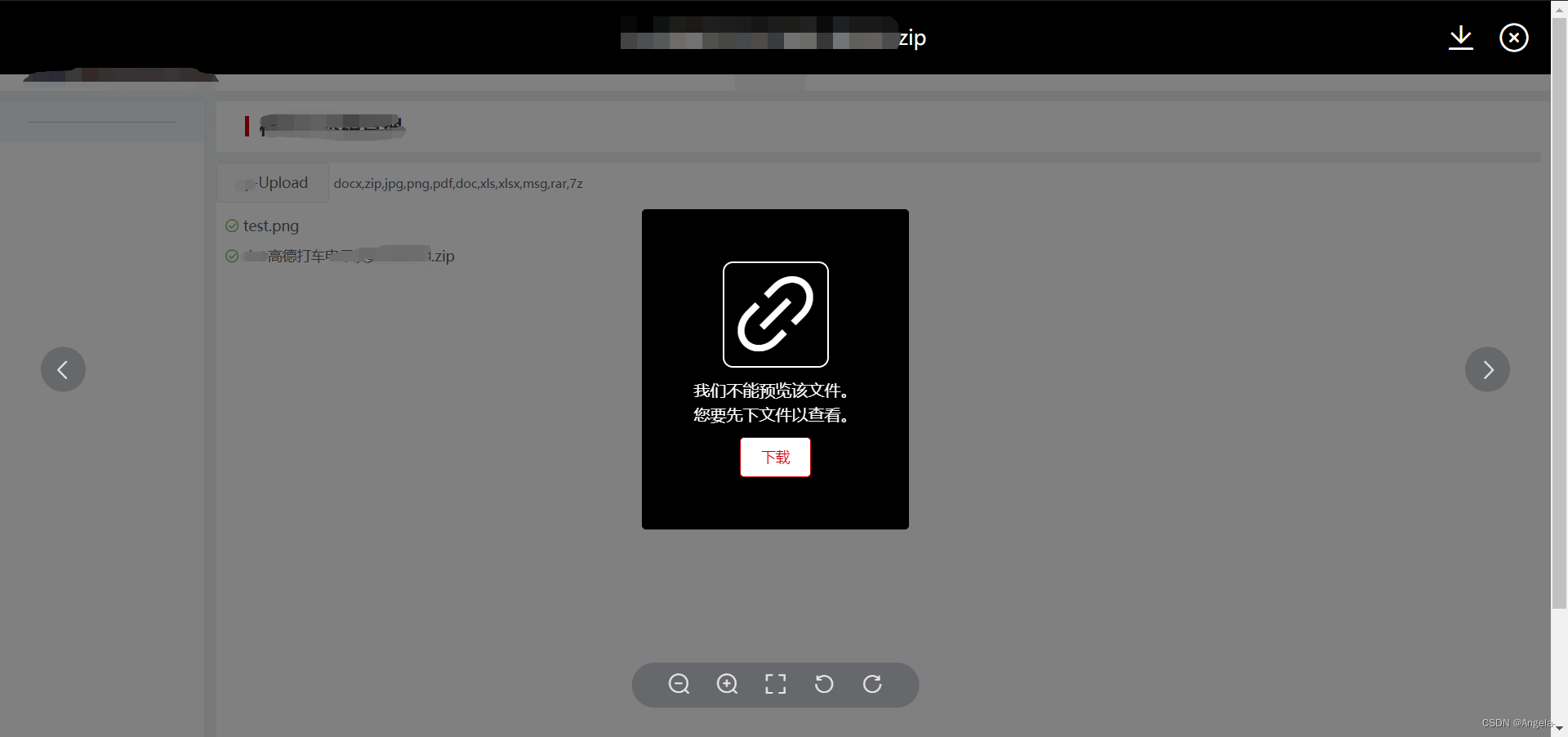Rotate preview clockwise

click(x=872, y=684)
